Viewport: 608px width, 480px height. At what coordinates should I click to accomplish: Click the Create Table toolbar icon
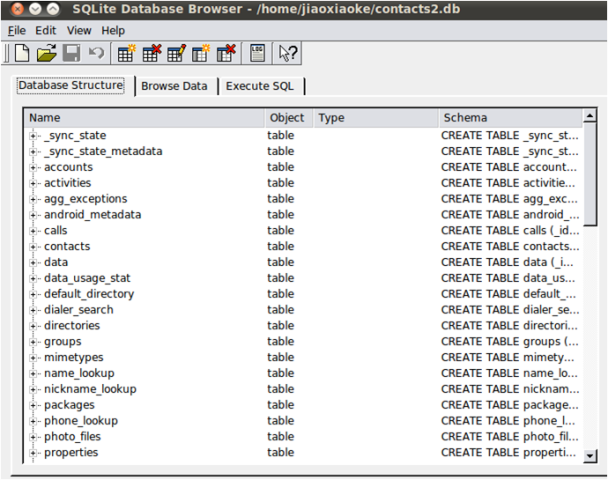pyautogui.click(x=127, y=53)
